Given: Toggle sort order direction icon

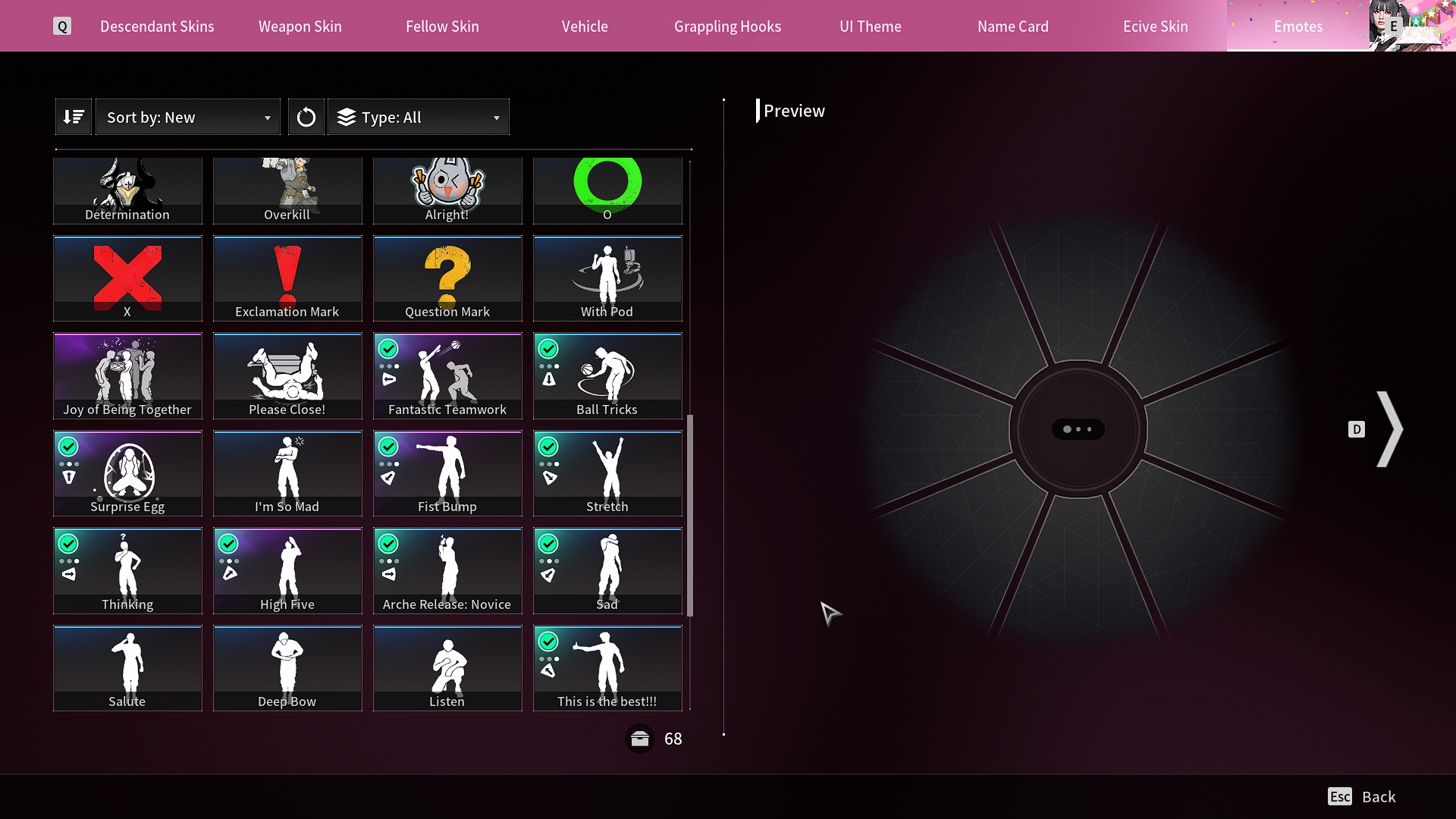Looking at the screenshot, I should 74,117.
